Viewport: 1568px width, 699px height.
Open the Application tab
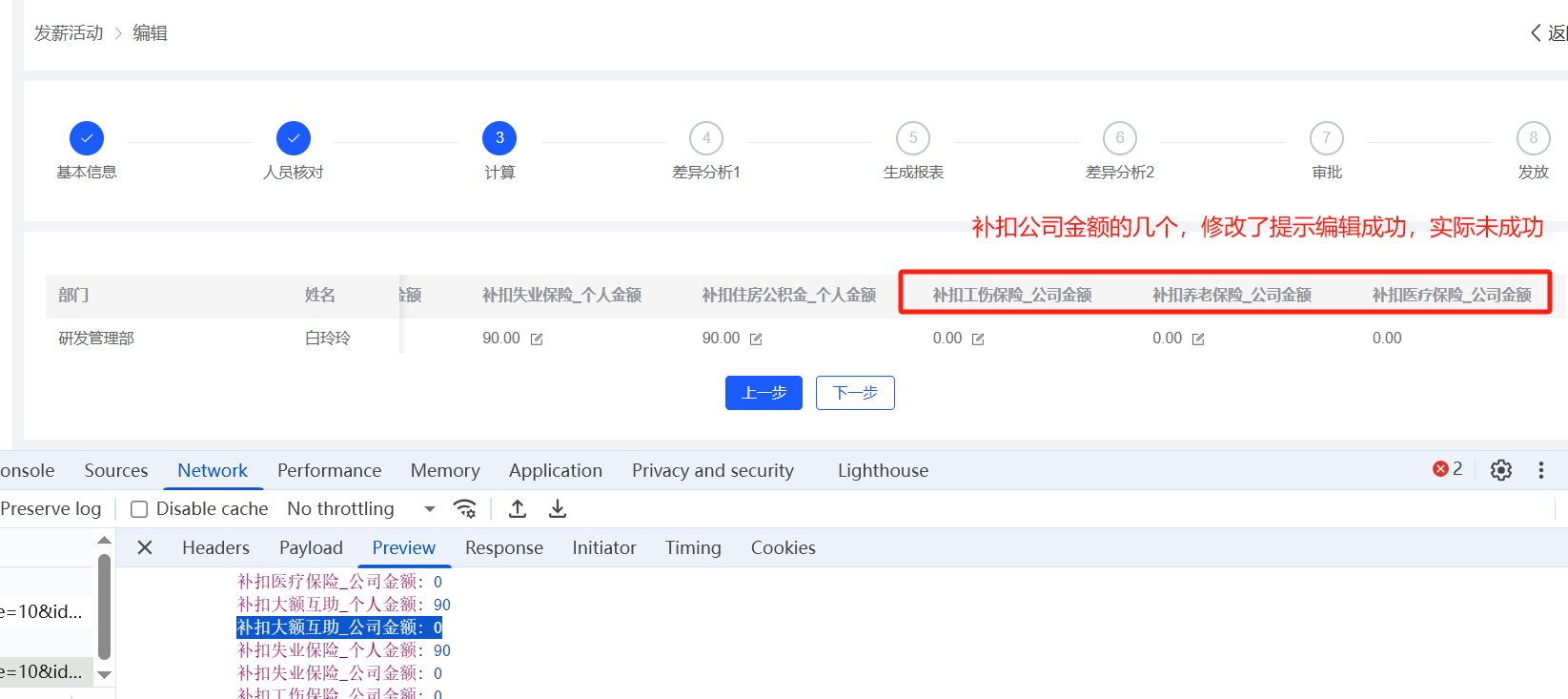556,470
